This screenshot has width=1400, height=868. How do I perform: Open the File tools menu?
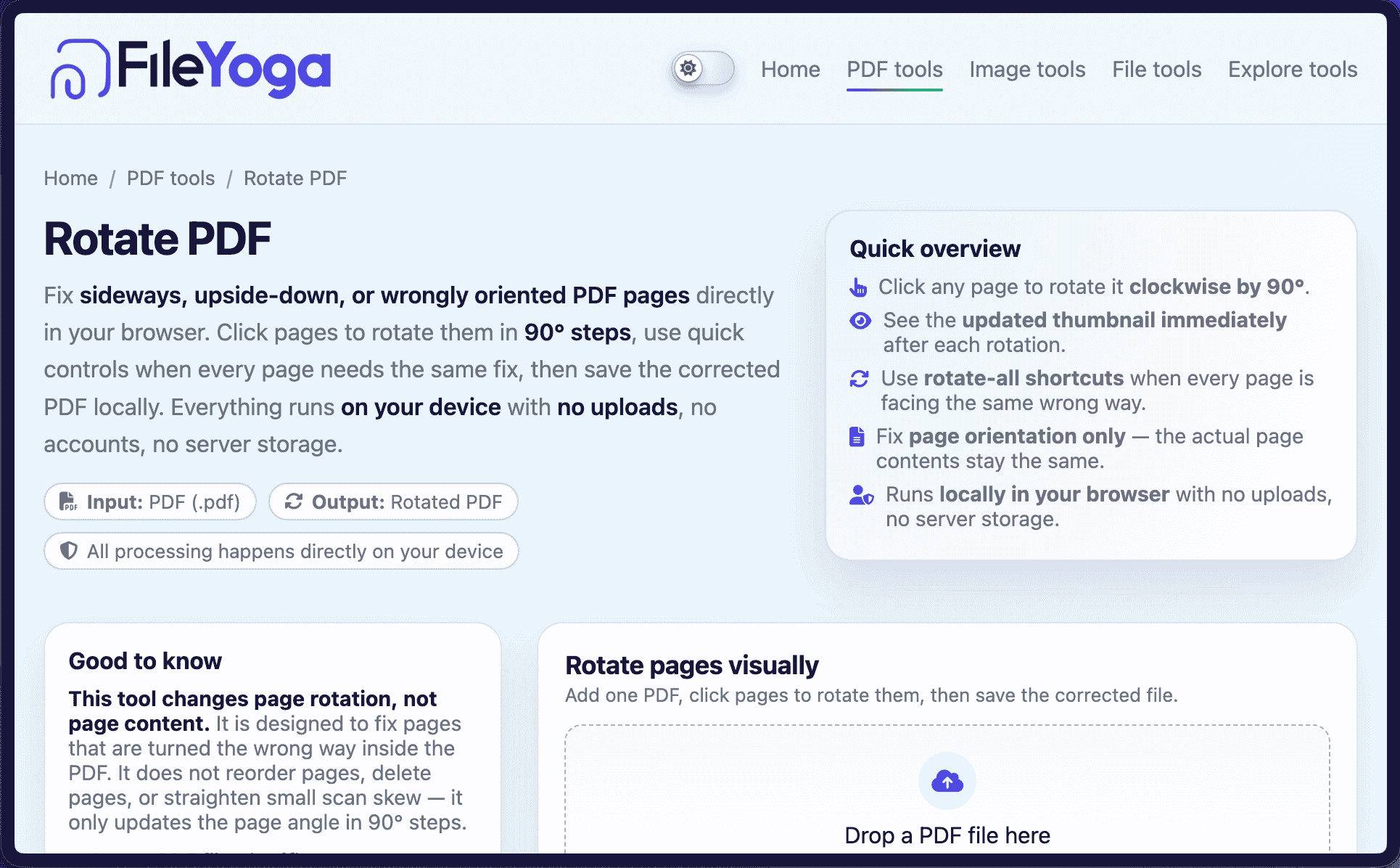coord(1156,70)
